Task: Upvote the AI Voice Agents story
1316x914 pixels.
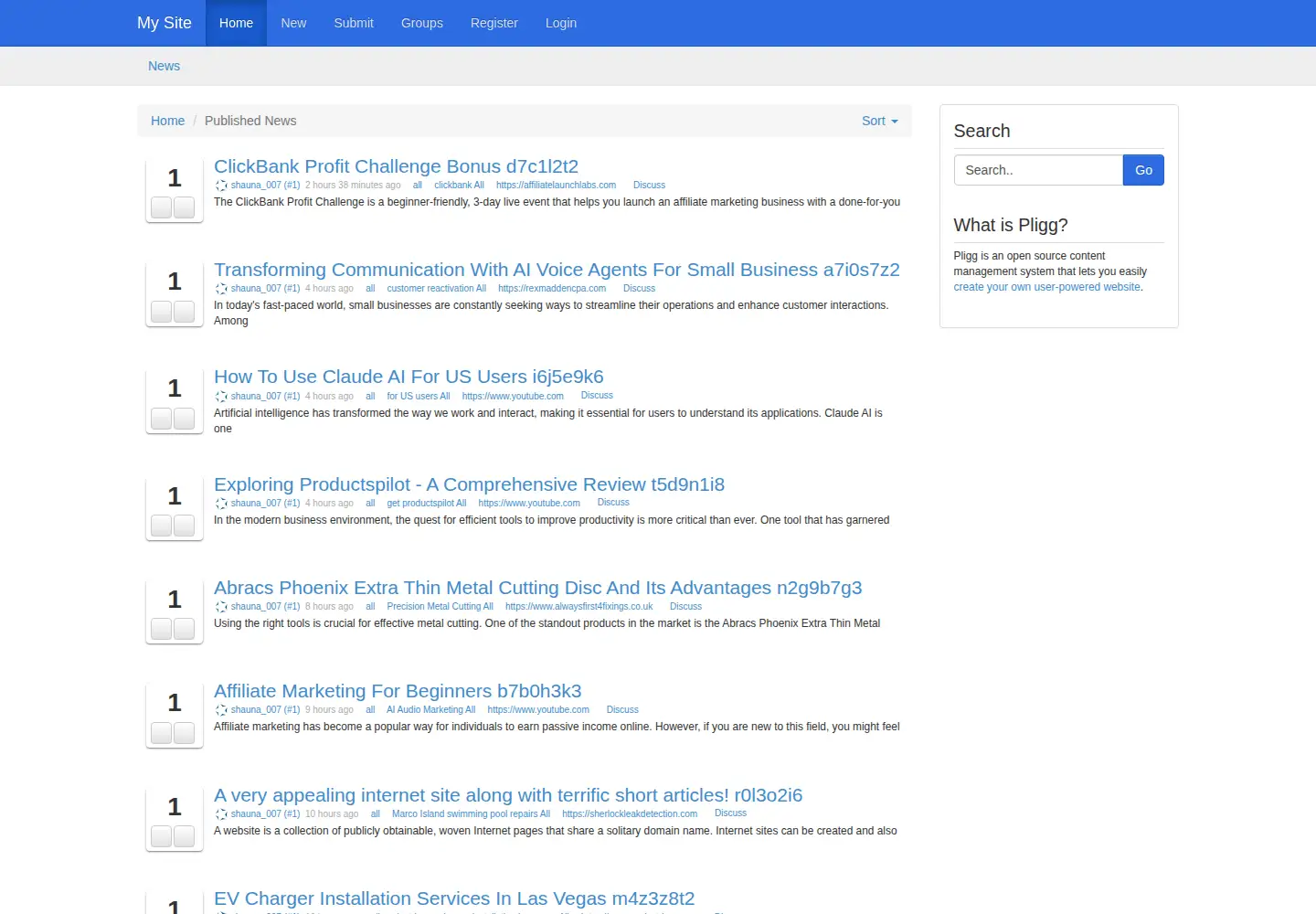Action: pos(162,311)
